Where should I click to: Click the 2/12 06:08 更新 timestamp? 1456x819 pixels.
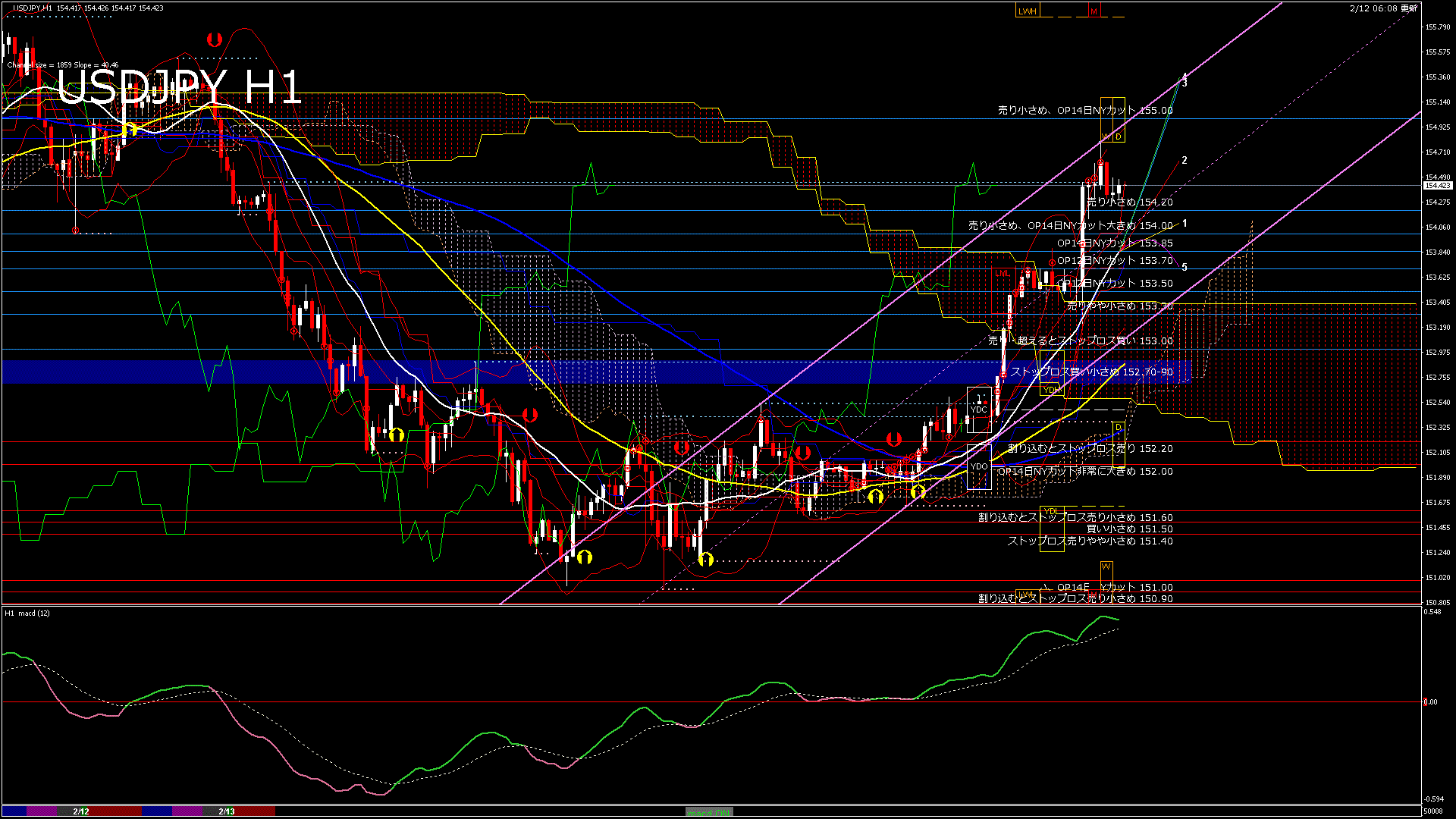[x=1383, y=8]
